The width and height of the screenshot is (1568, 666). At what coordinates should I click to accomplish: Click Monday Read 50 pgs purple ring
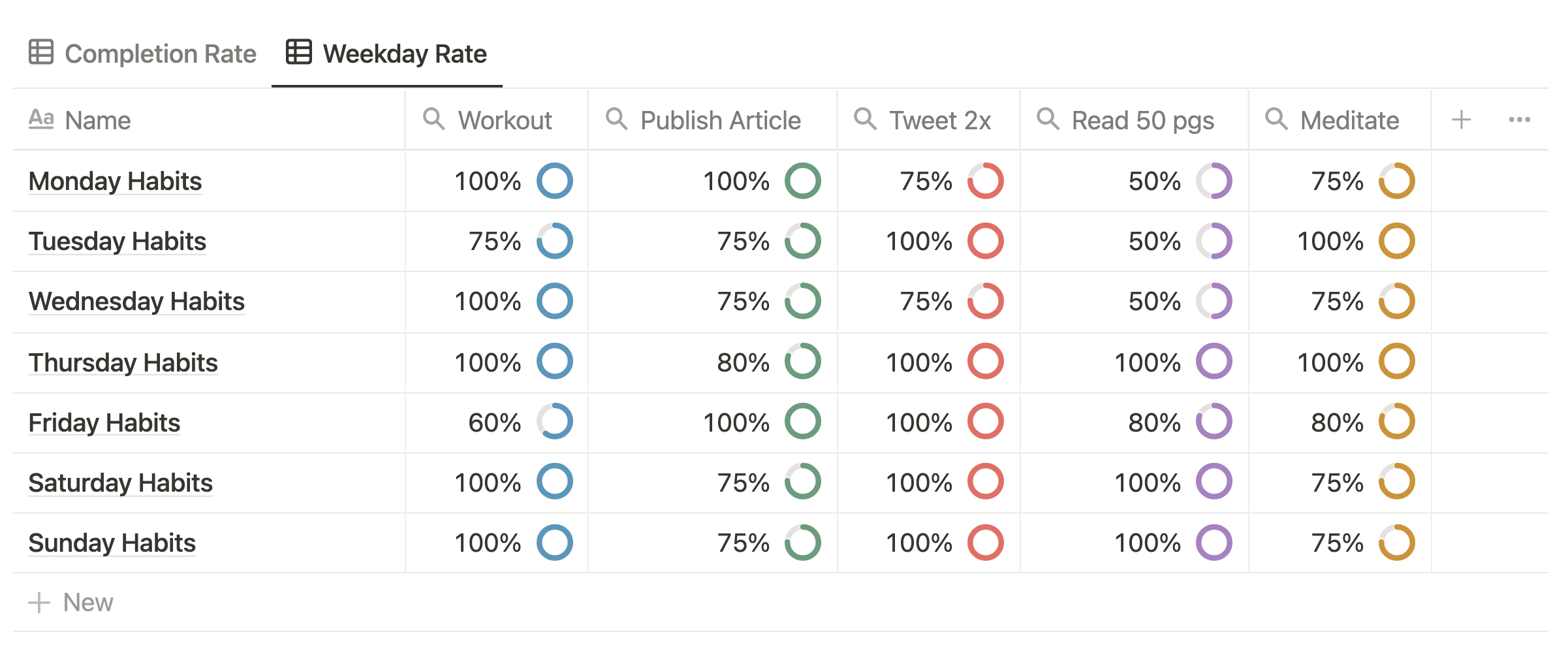(1214, 181)
